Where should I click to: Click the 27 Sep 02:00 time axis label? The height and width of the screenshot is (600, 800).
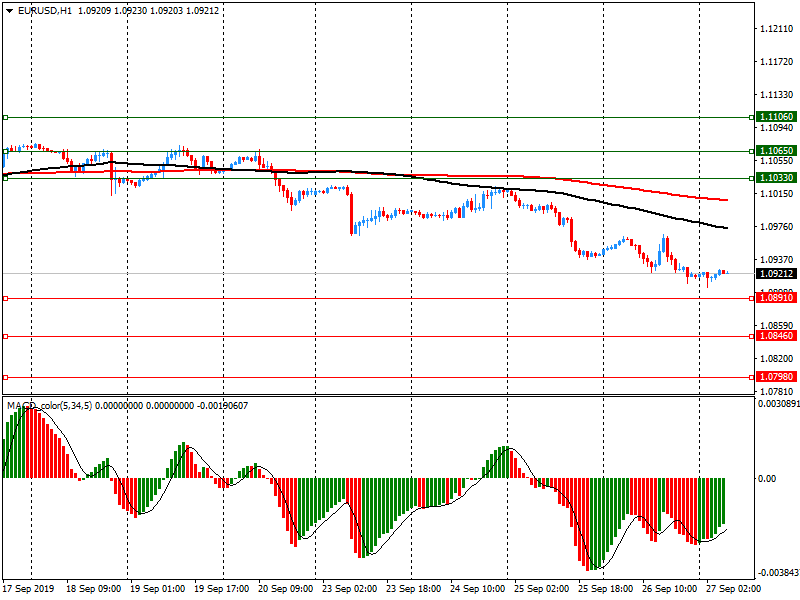click(x=733, y=589)
